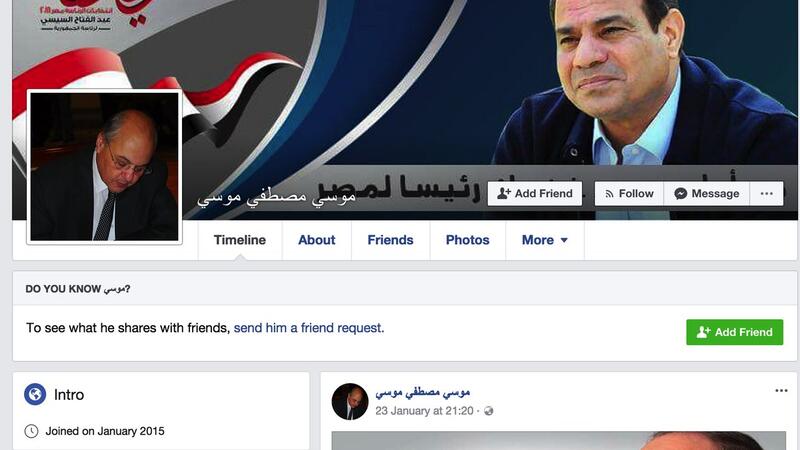Open the three-dot menu on cover photo
This screenshot has height=450, width=800.
point(767,194)
